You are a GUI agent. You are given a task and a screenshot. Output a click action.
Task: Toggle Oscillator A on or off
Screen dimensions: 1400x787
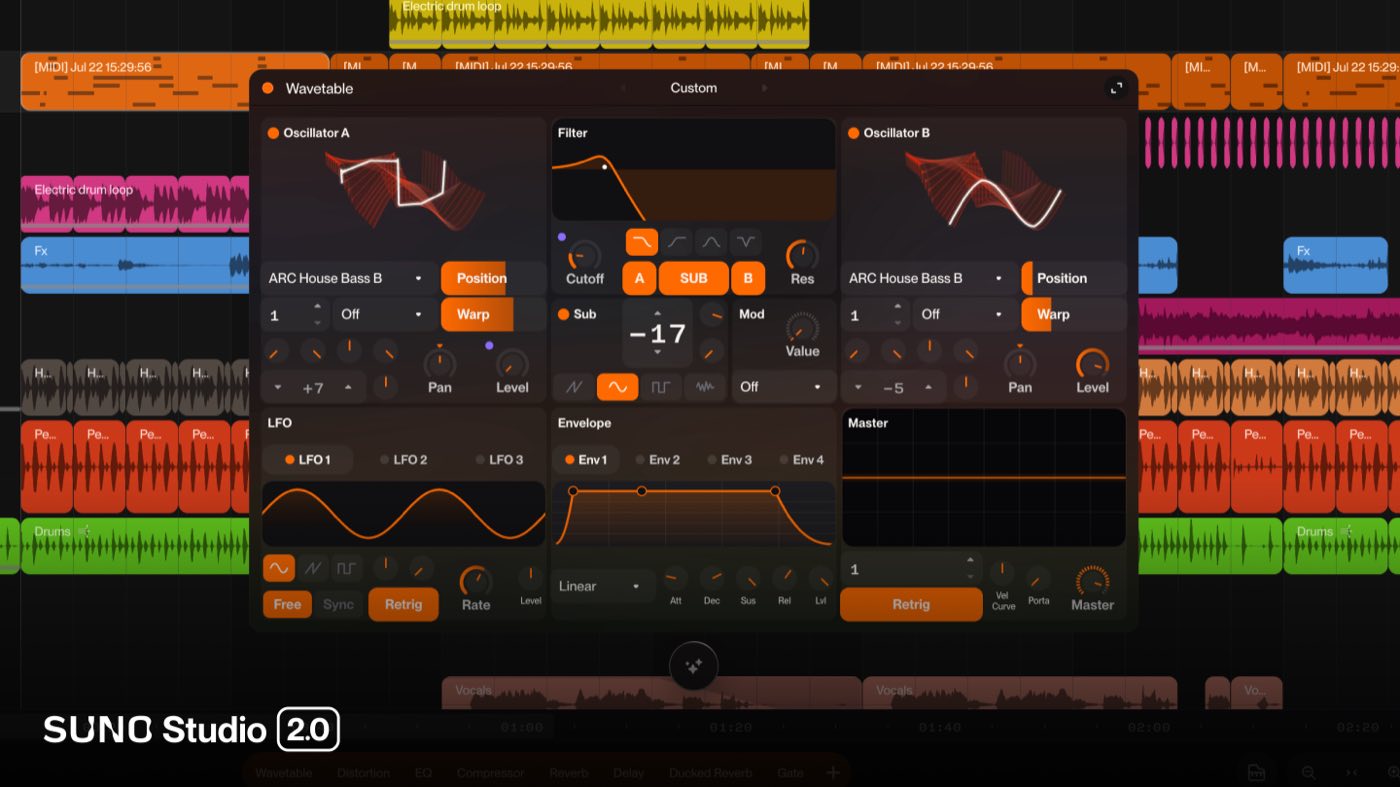coord(273,133)
